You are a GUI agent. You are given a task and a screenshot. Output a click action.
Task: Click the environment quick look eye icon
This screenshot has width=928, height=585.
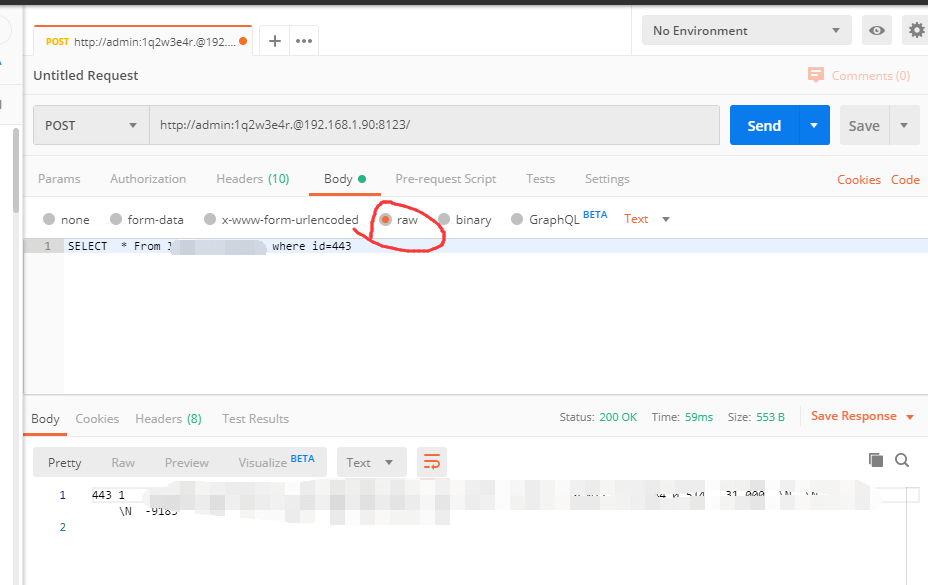877,31
